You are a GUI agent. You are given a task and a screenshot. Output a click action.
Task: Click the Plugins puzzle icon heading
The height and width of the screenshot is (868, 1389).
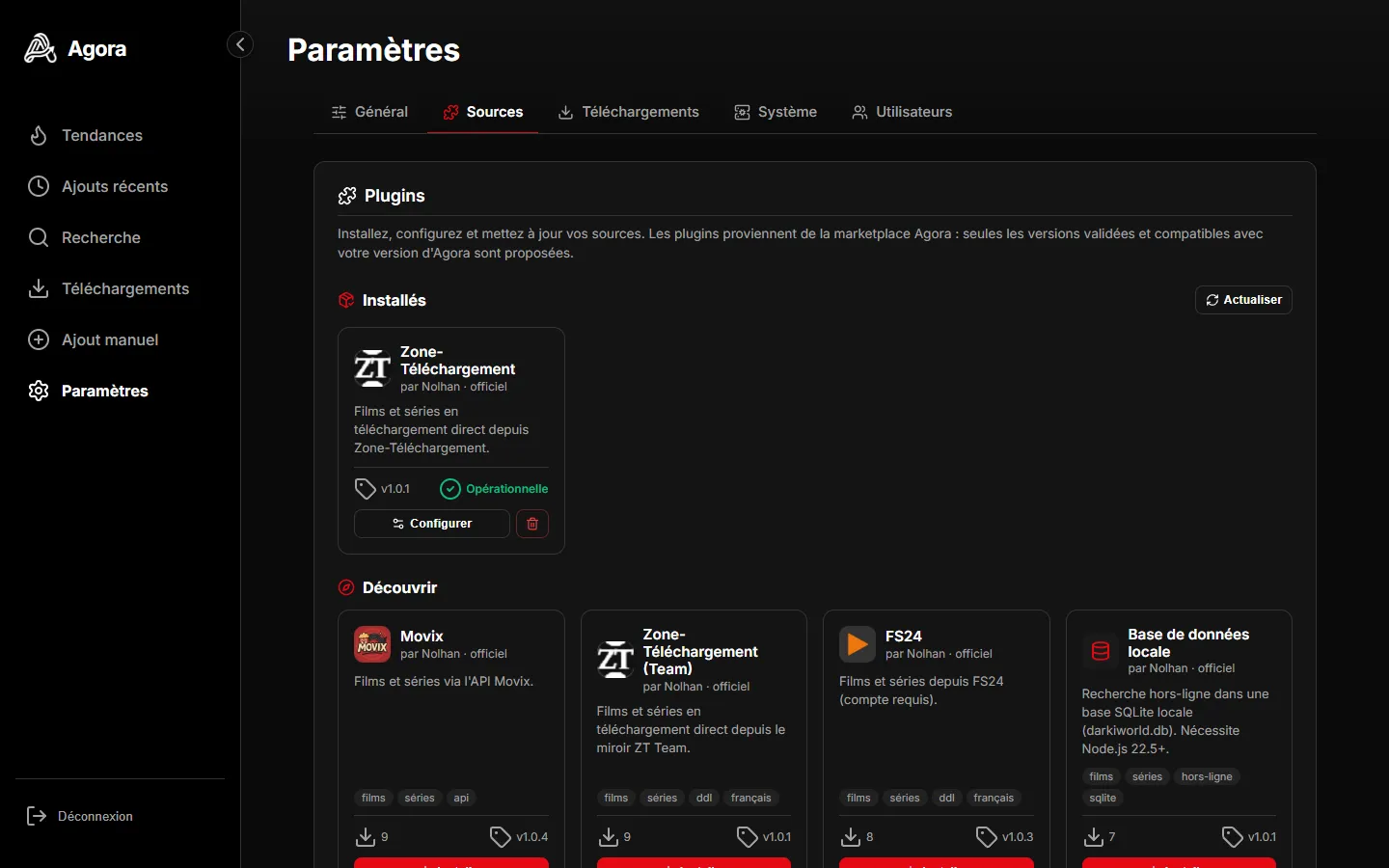(347, 196)
